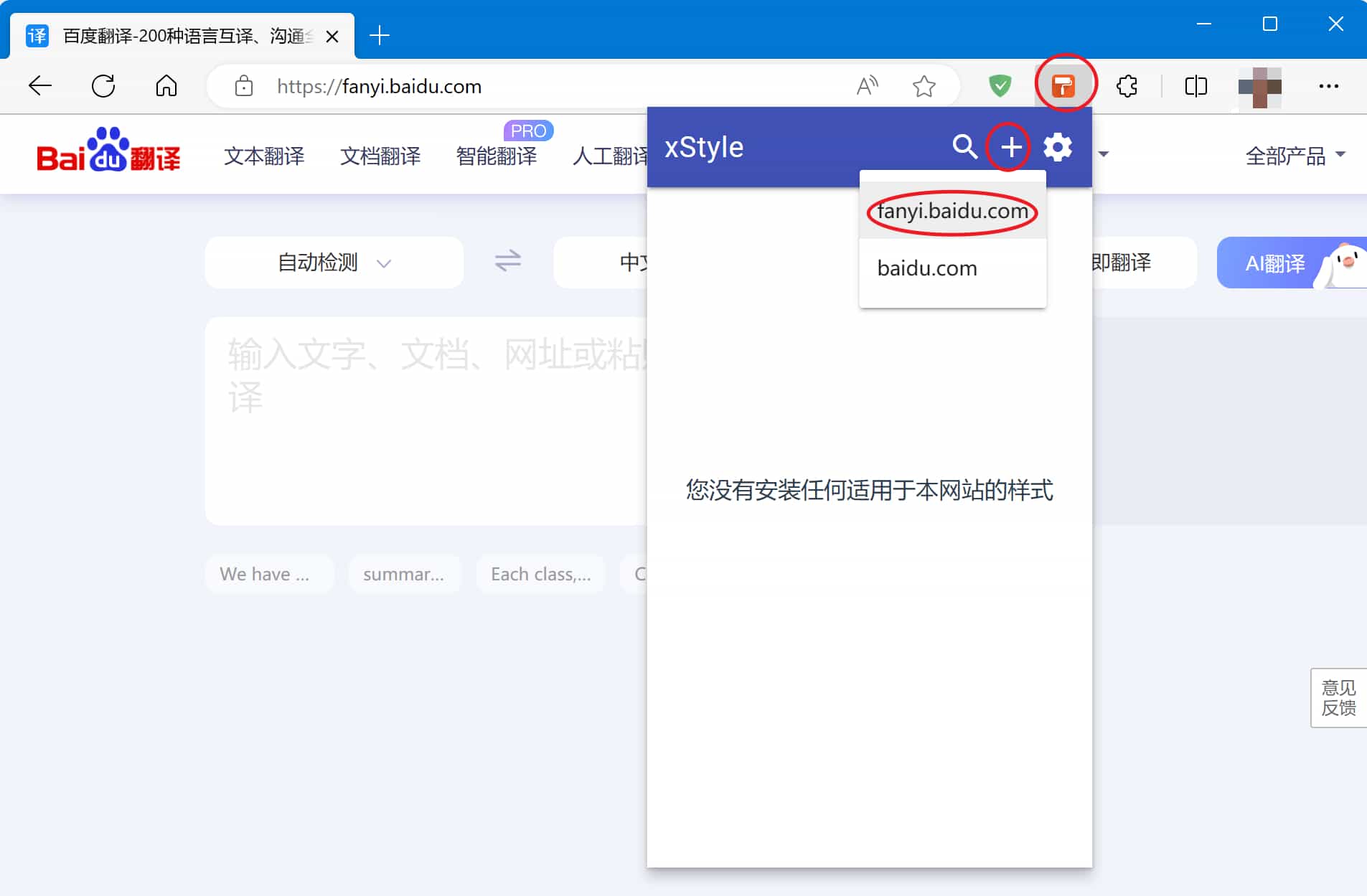Add page to favorites with star icon
Viewport: 1367px width, 896px height.
[x=924, y=86]
